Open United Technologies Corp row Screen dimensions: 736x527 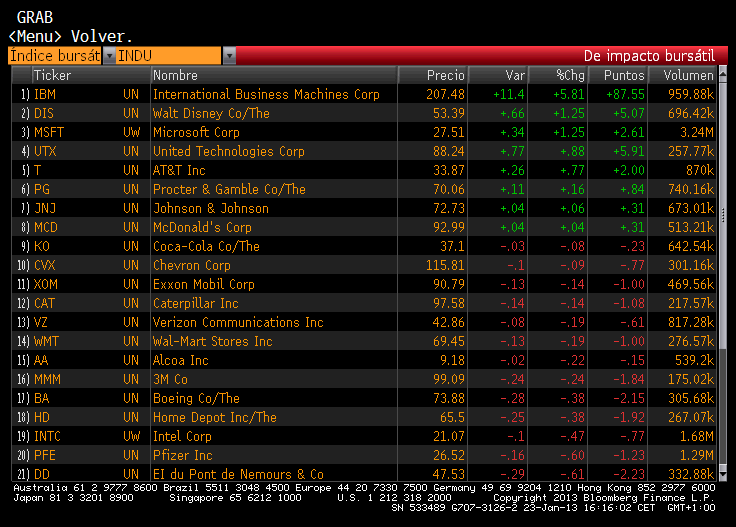364,151
